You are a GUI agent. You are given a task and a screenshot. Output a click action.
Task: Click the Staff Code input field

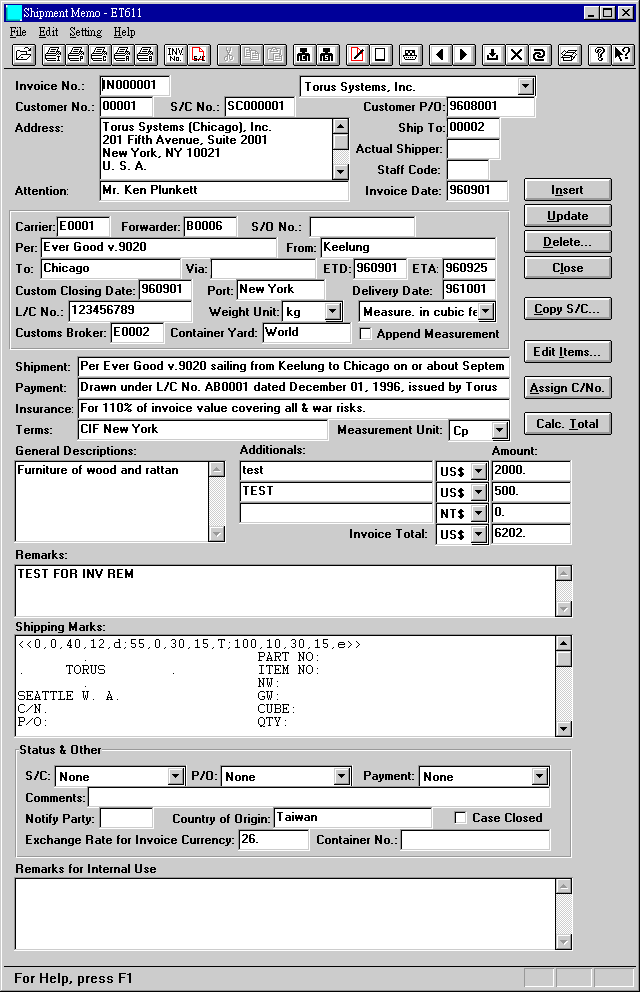tap(467, 170)
